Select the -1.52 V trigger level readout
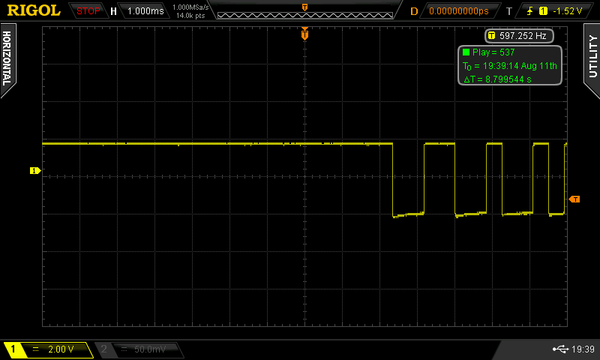Screen dimensions: 600x360 567,11
